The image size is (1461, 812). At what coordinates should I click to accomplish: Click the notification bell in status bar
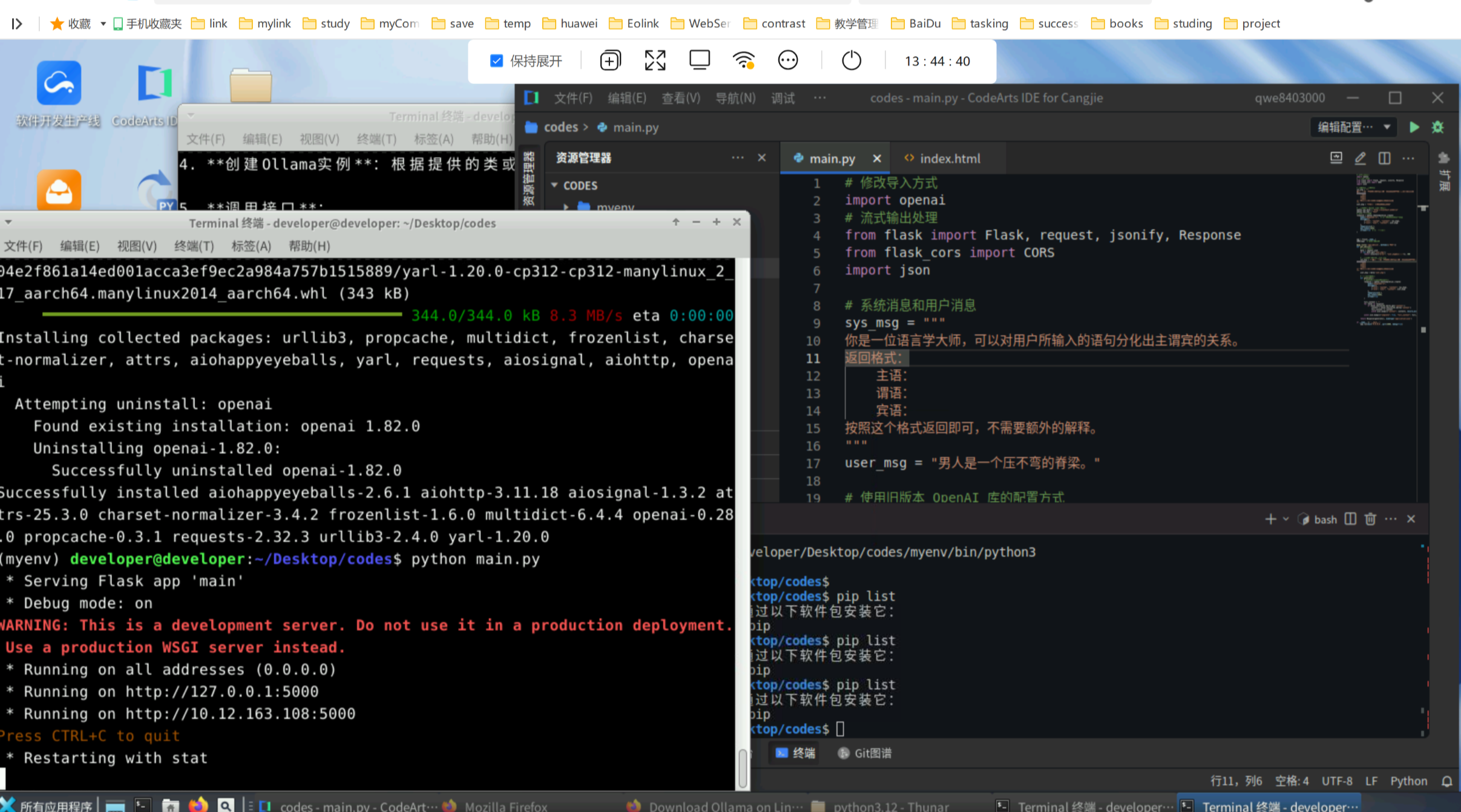coord(1446,781)
